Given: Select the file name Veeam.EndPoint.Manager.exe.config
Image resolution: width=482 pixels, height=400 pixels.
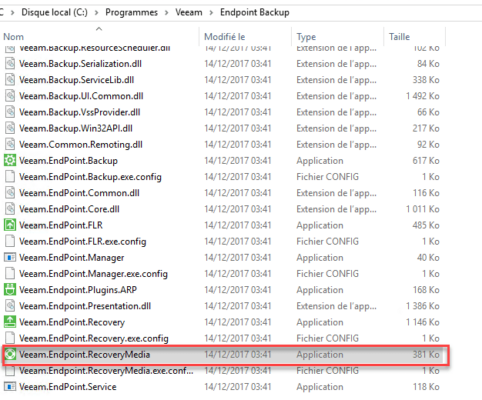Looking at the screenshot, I should click(93, 274).
